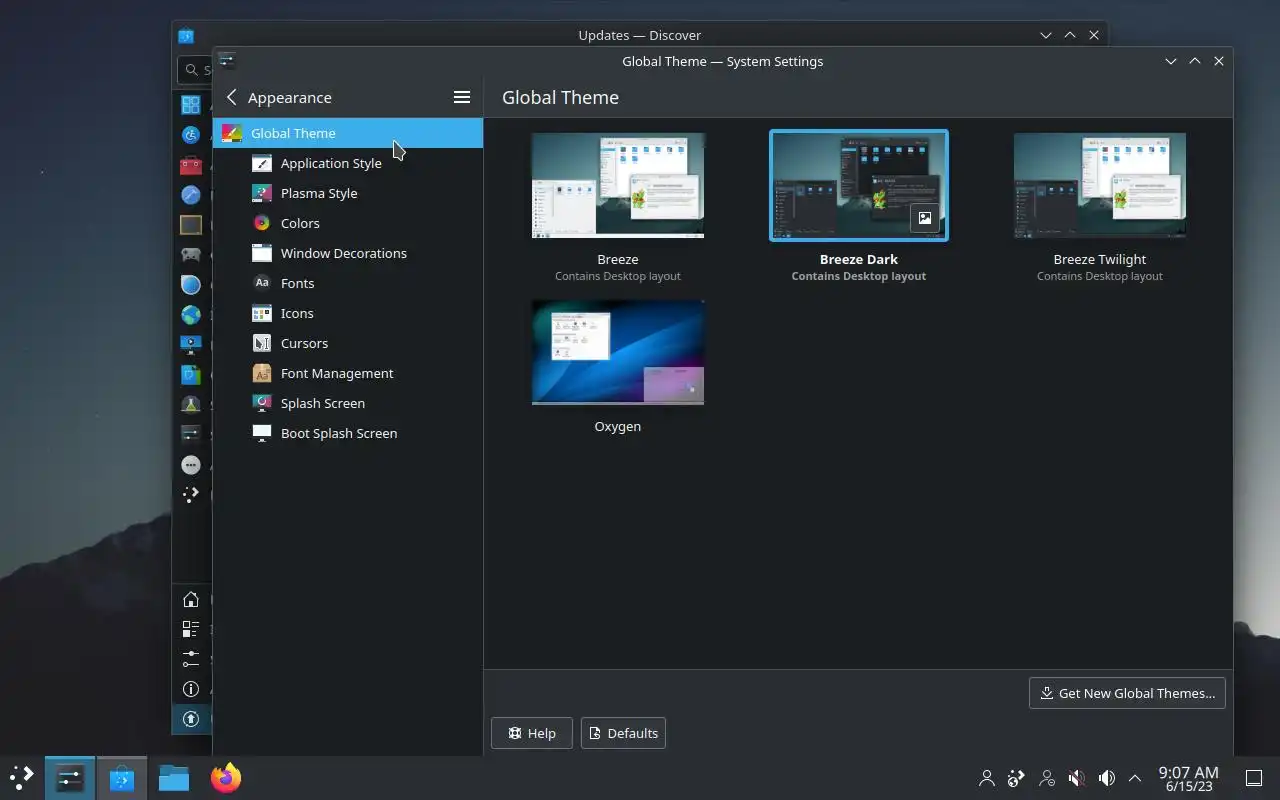Reset with the Defaults button
The image size is (1280, 800).
623,733
